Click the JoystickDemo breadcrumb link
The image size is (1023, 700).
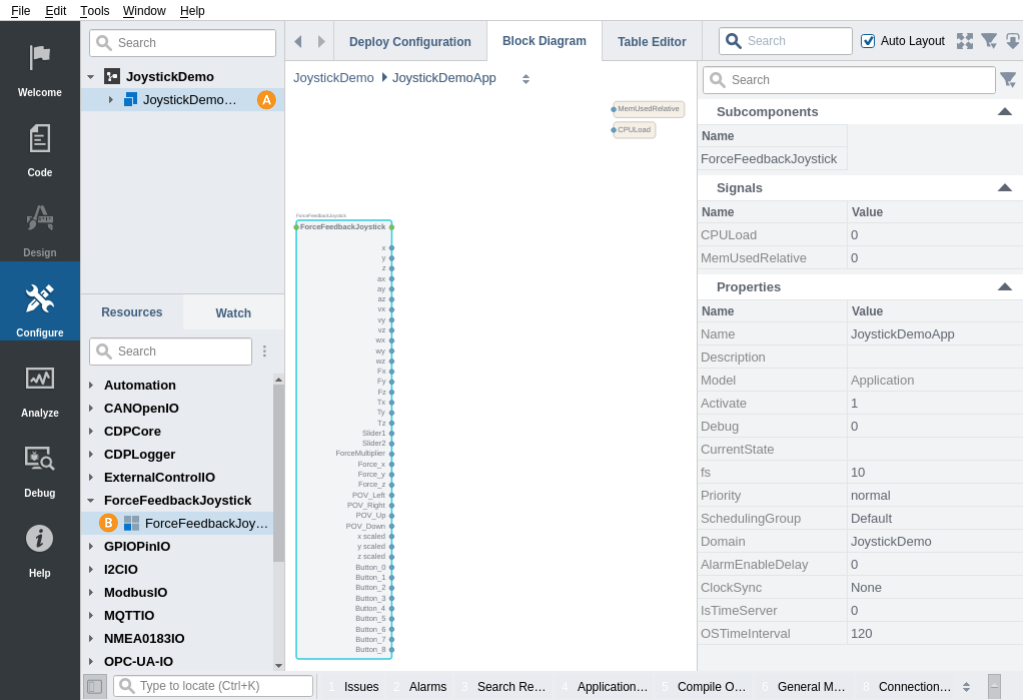click(333, 78)
